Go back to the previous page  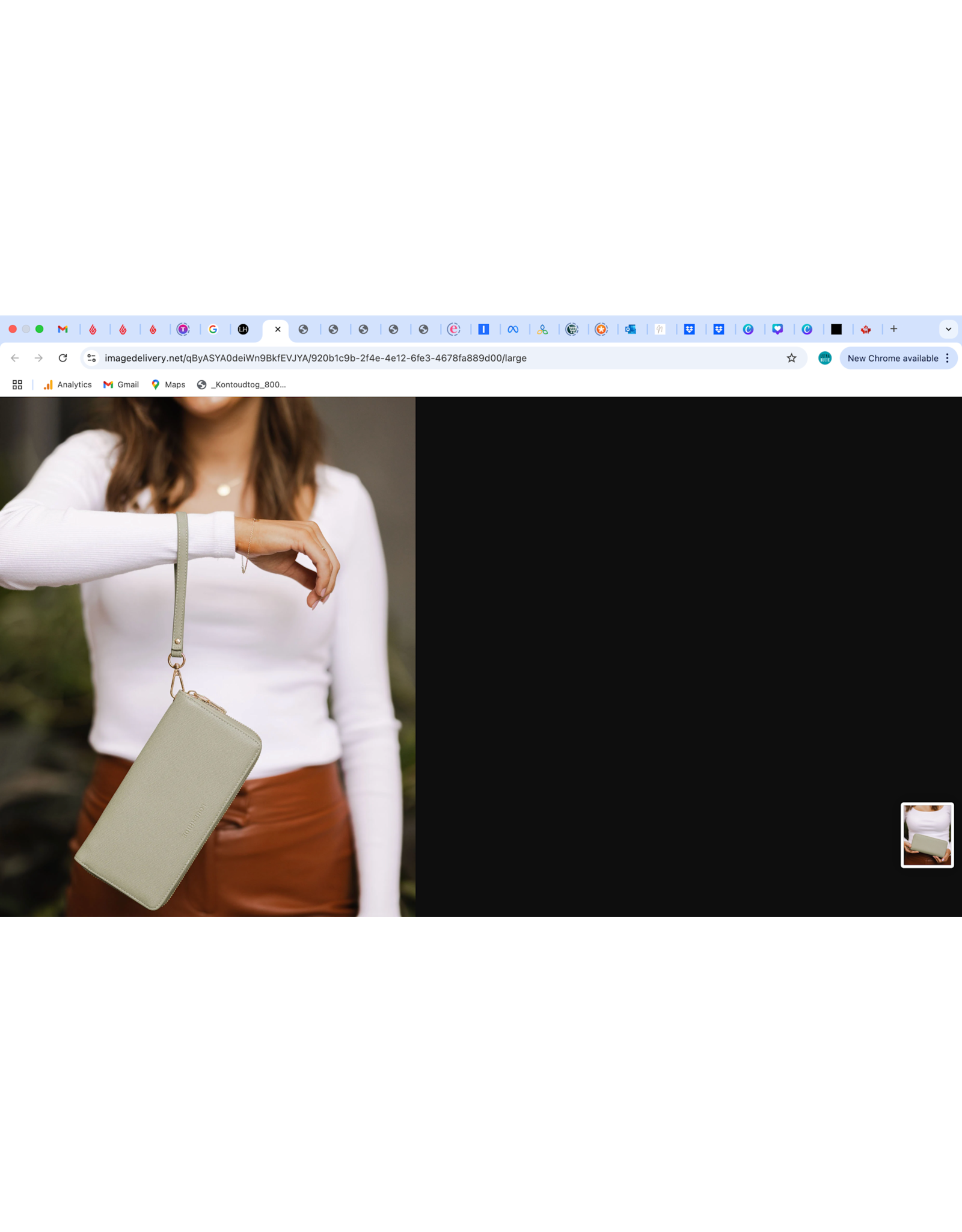click(x=15, y=358)
